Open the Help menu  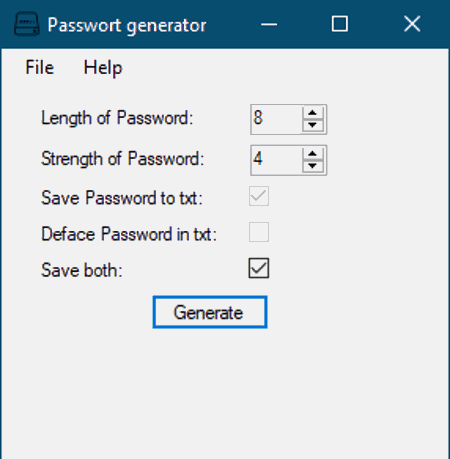(103, 68)
